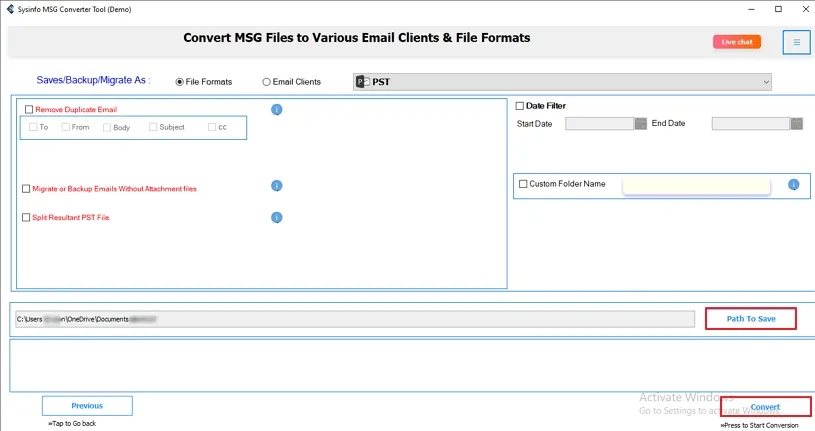Open the hamburger menu icon

(x=796, y=42)
